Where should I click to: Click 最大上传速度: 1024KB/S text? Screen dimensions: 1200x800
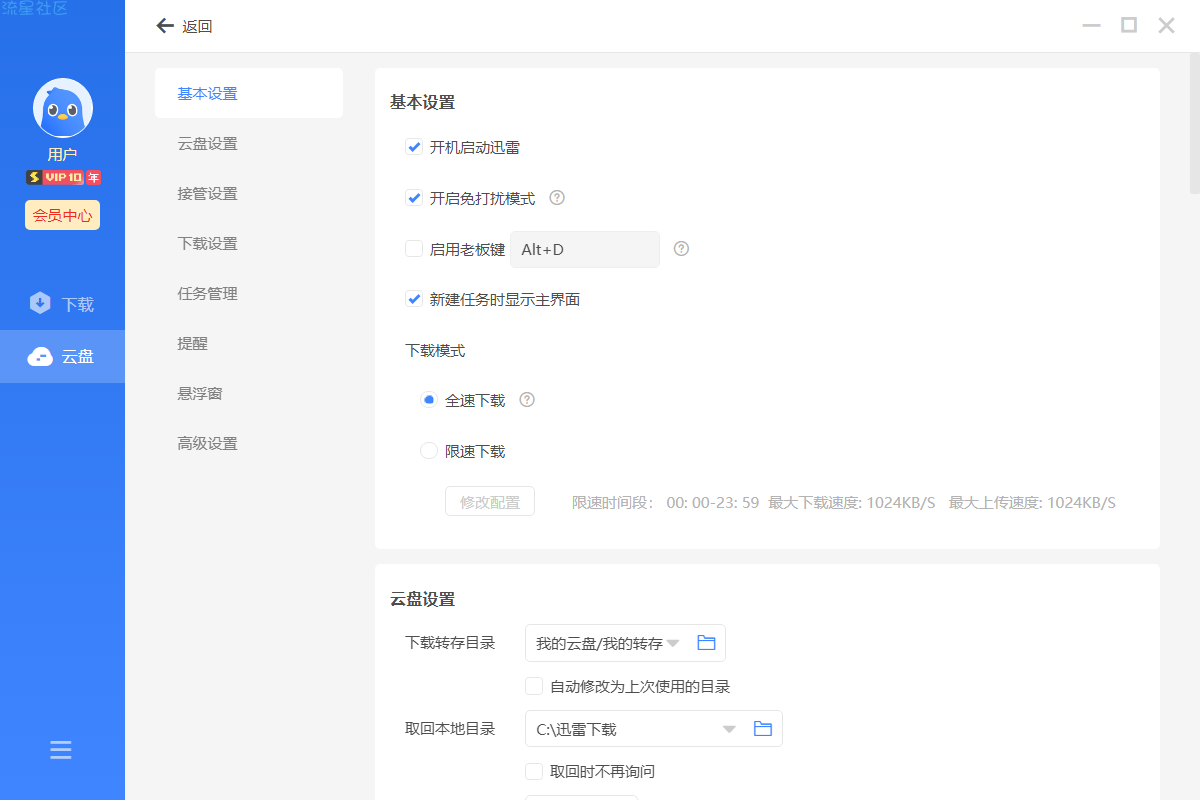point(1032,502)
